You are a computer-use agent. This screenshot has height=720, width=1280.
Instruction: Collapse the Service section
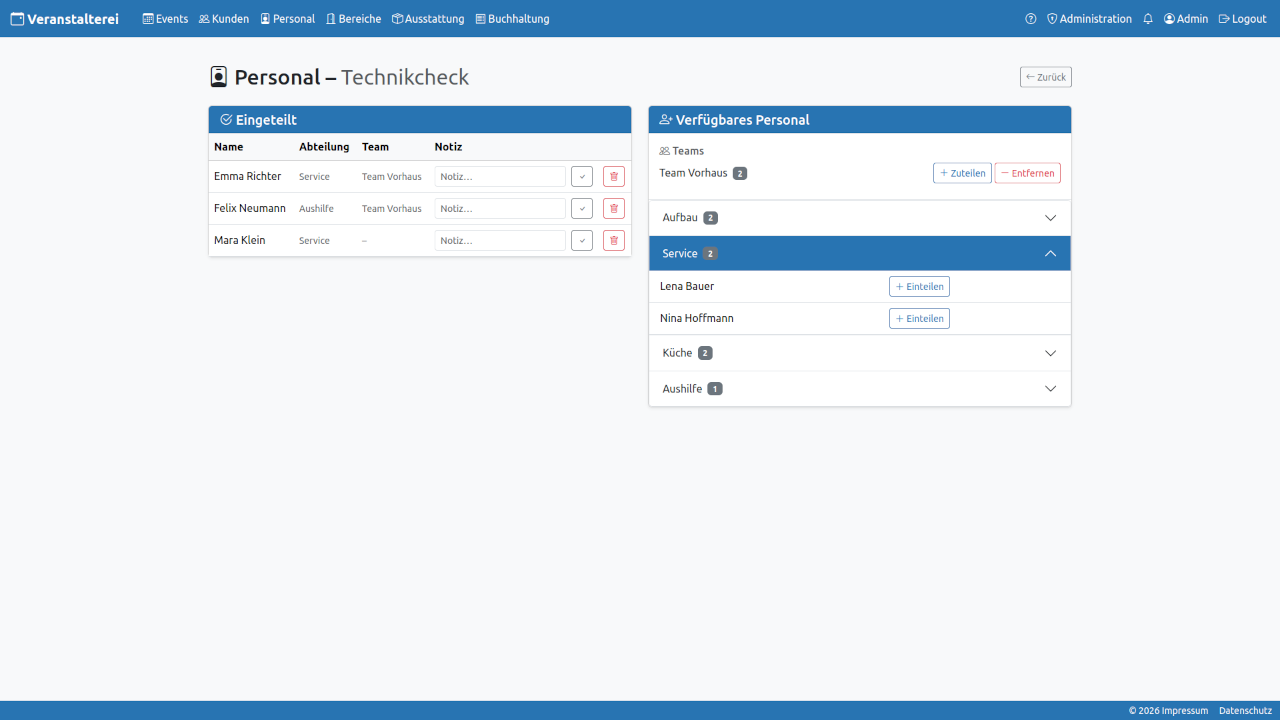[x=860, y=254]
